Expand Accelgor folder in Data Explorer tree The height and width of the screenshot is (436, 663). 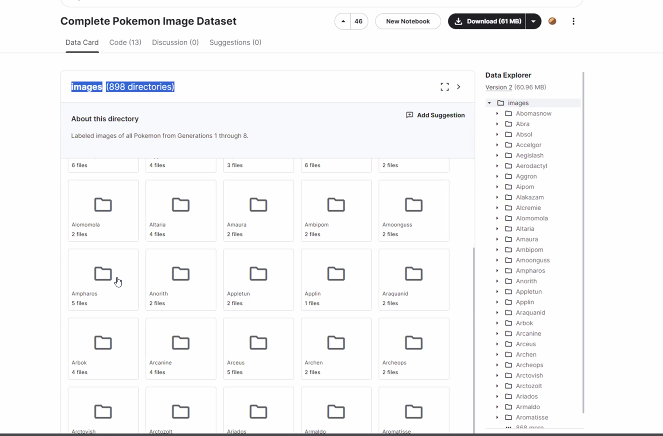coord(497,145)
